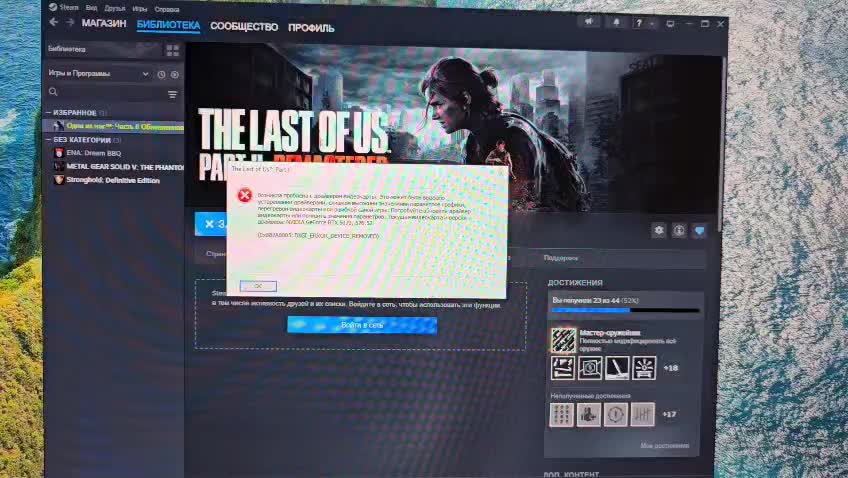Open fourth locked achievement tally icon
This screenshot has height=478, width=848.
point(642,415)
